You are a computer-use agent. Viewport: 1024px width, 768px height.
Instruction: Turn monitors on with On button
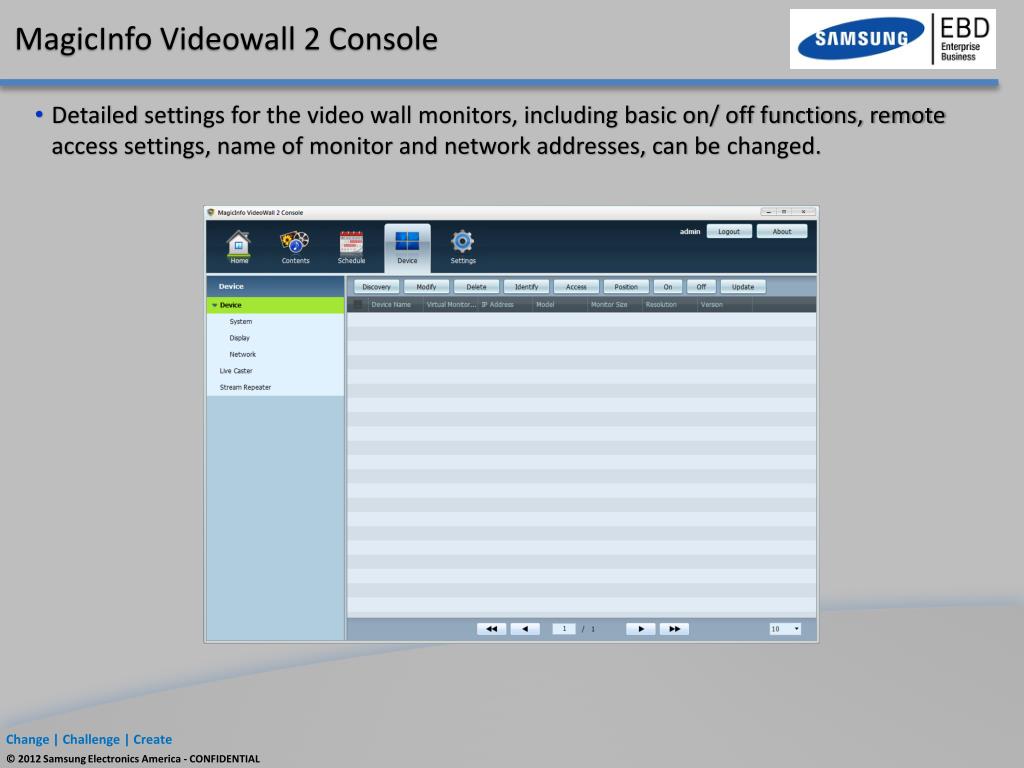[x=667, y=287]
